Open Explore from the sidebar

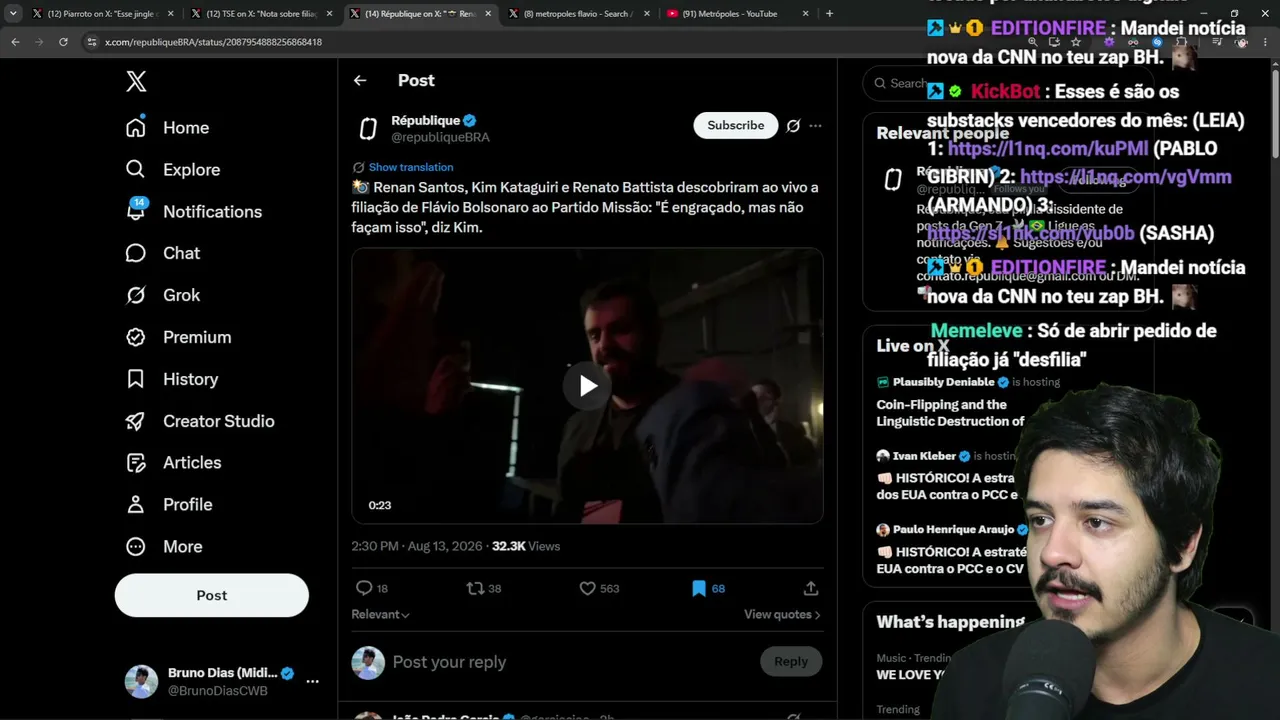pyautogui.click(x=172, y=170)
